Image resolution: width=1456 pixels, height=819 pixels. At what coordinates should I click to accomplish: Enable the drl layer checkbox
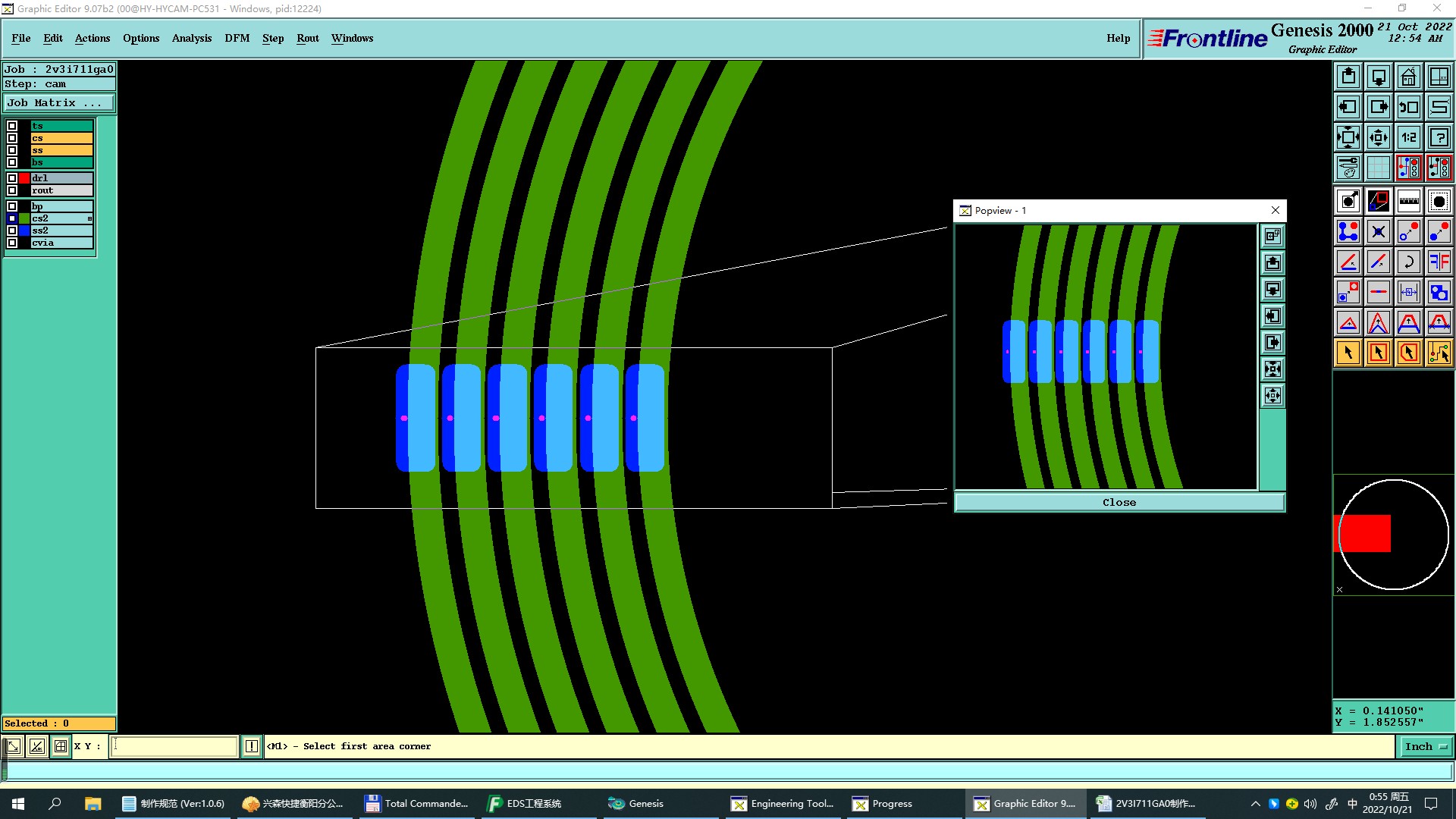point(12,178)
